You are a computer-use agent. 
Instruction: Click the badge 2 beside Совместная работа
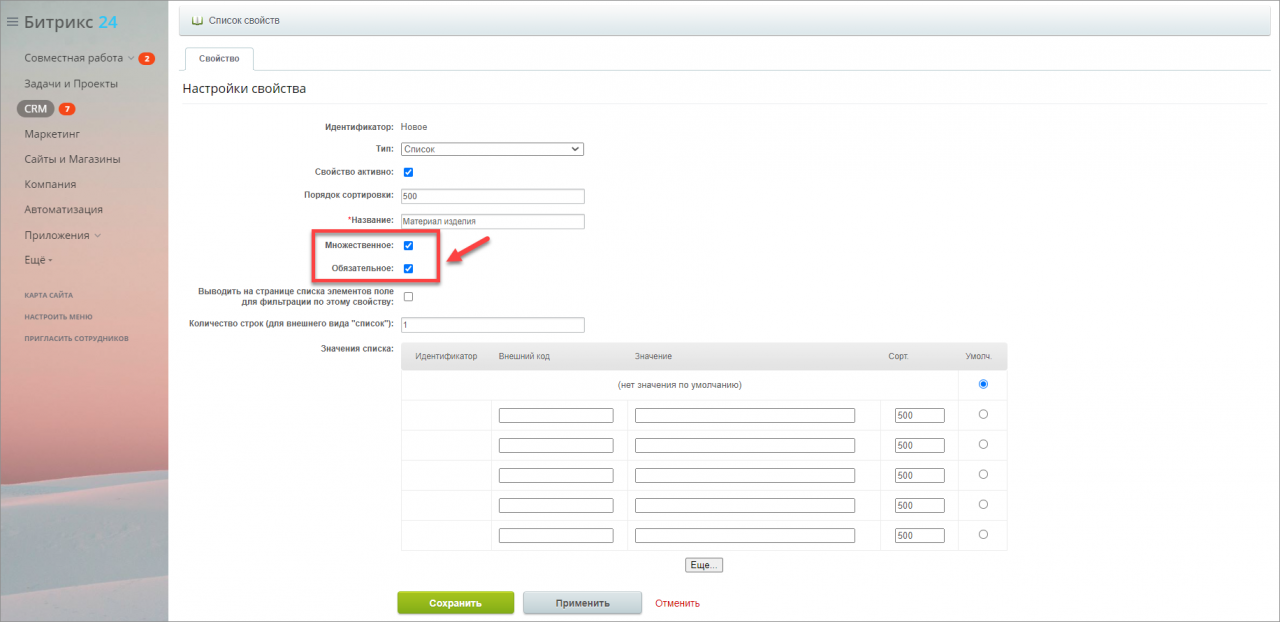147,59
